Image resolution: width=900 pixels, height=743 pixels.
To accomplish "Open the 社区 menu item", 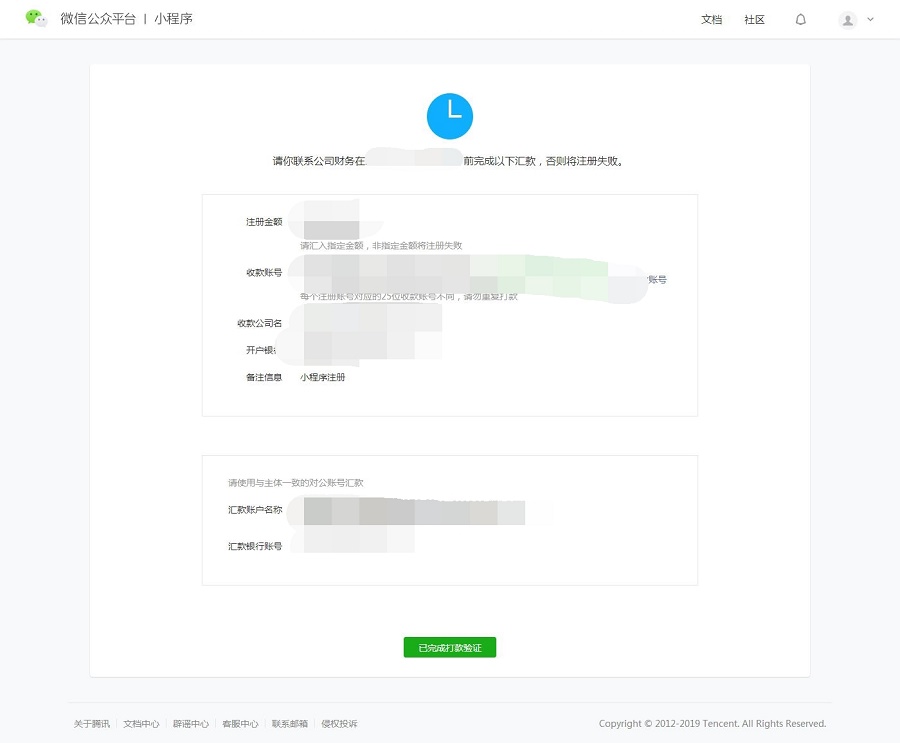I will (754, 20).
